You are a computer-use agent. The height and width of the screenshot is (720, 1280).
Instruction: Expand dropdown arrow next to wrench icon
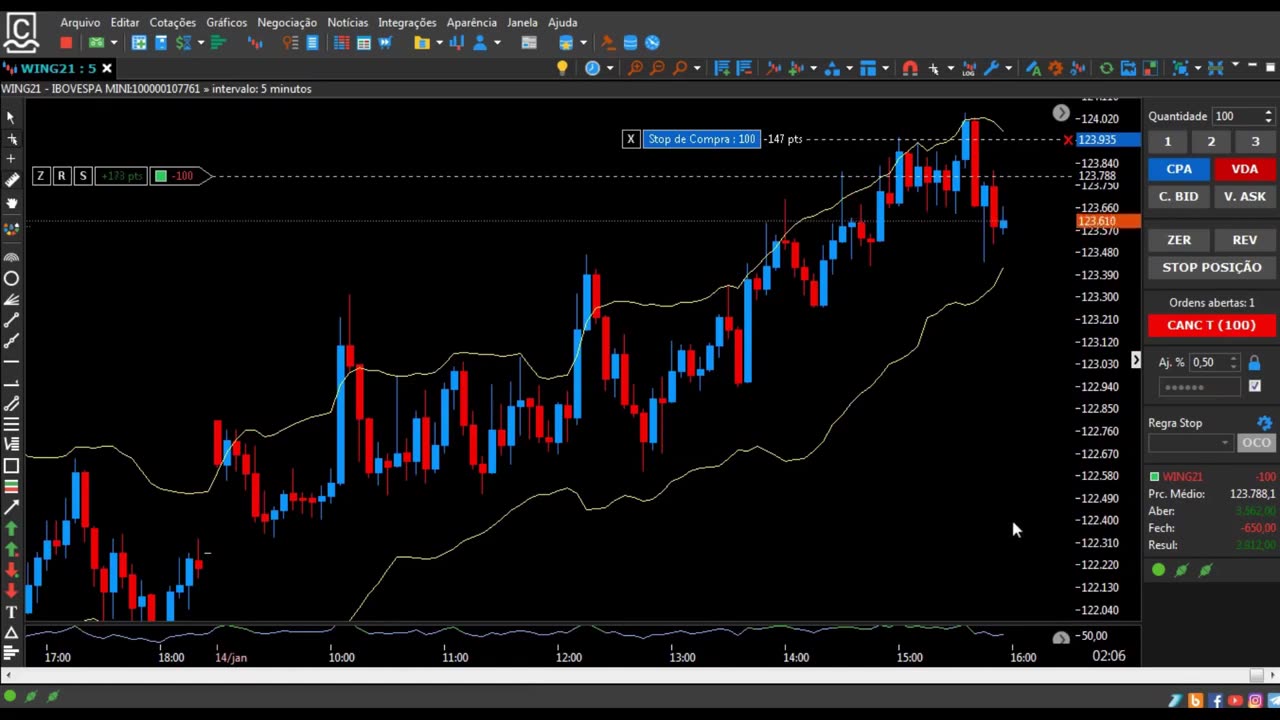[1008, 68]
